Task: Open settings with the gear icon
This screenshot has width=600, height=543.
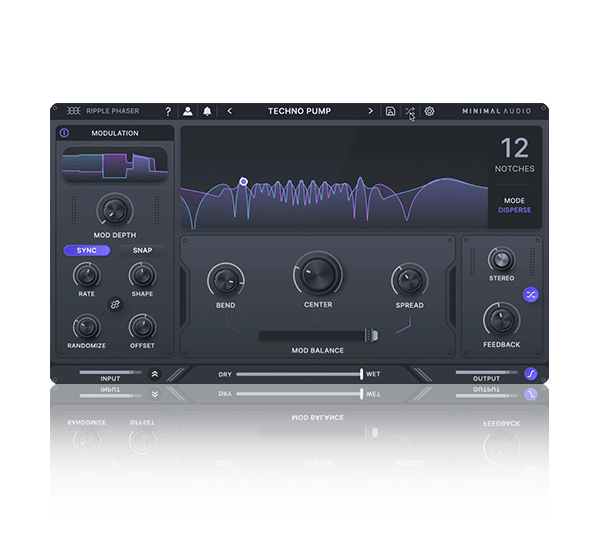Action: click(x=429, y=111)
